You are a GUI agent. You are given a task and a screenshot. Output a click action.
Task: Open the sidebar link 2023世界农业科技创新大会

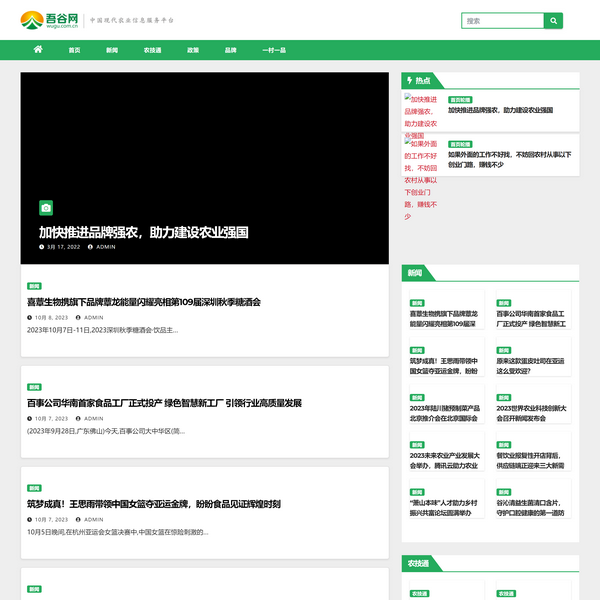tap(531, 412)
